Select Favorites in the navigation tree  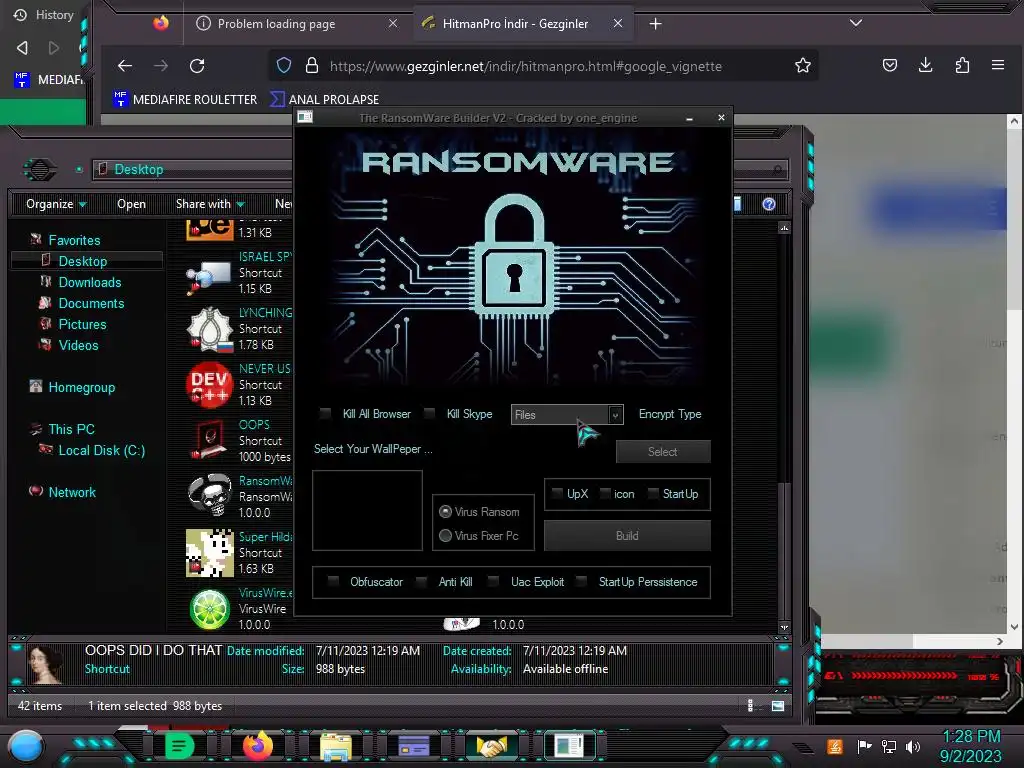point(74,240)
